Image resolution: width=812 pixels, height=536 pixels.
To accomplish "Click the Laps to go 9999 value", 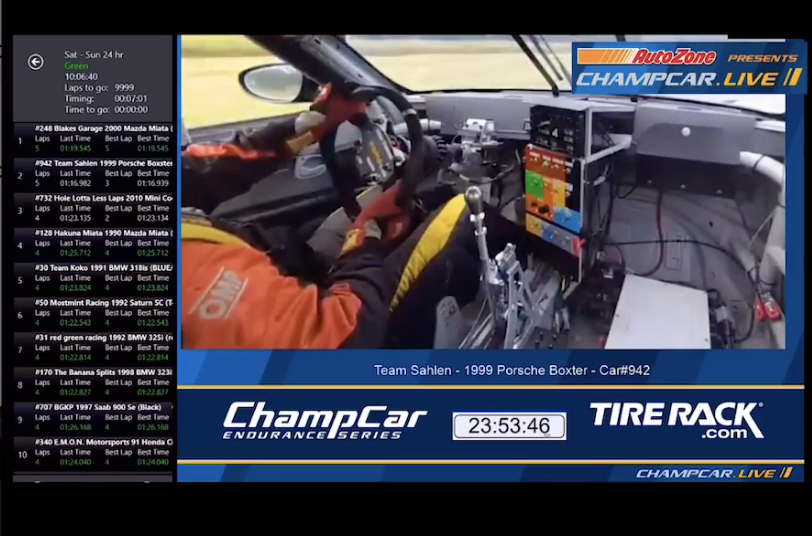I will [124, 88].
